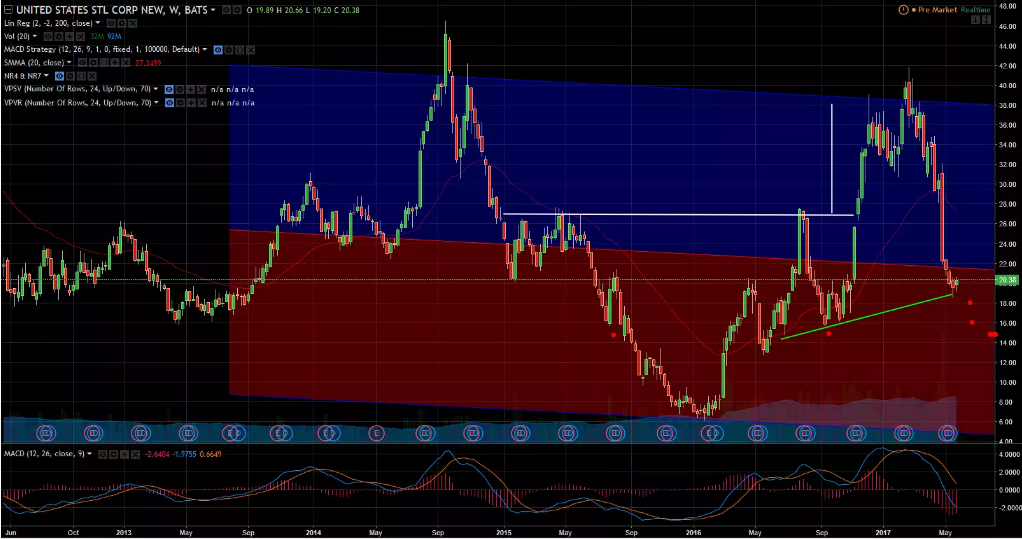The height and width of the screenshot is (539, 1022).
Task: Expand the SMMA (20, close) dropdown arrow
Action: tap(69, 63)
